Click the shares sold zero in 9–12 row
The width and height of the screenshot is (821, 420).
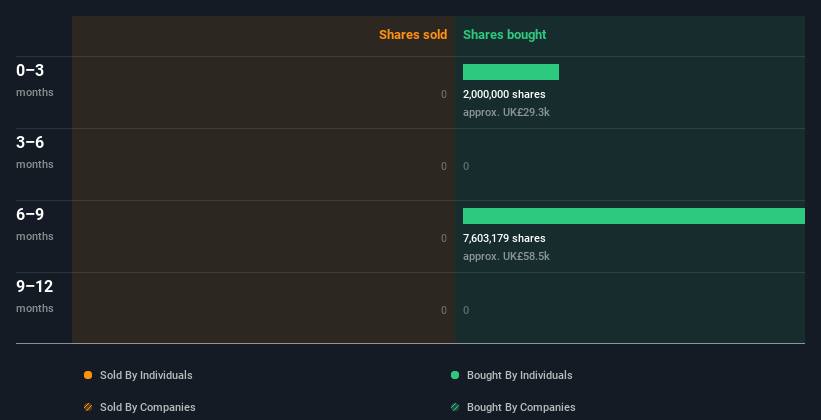444,310
